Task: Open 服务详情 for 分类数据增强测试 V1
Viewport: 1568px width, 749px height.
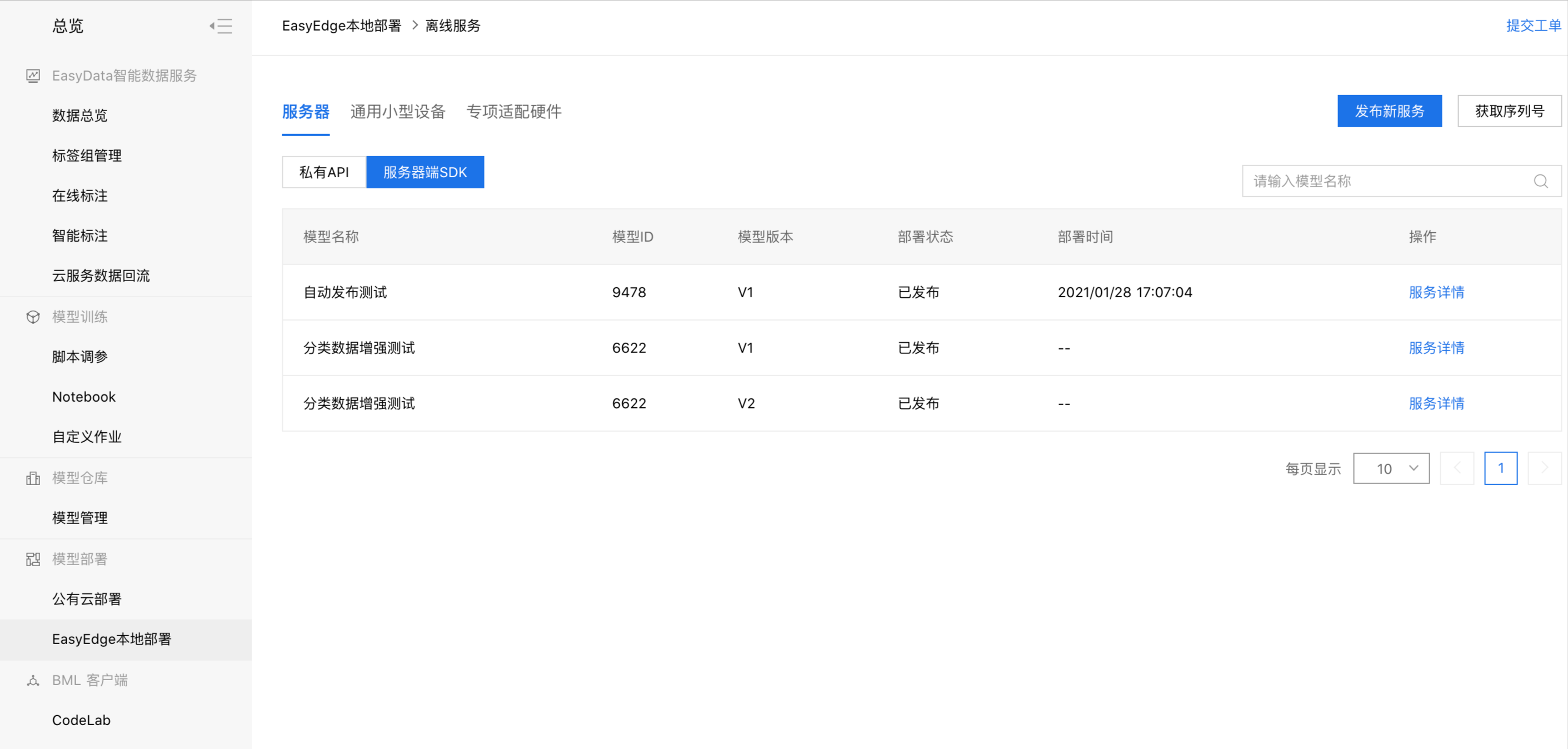Action: [1436, 348]
